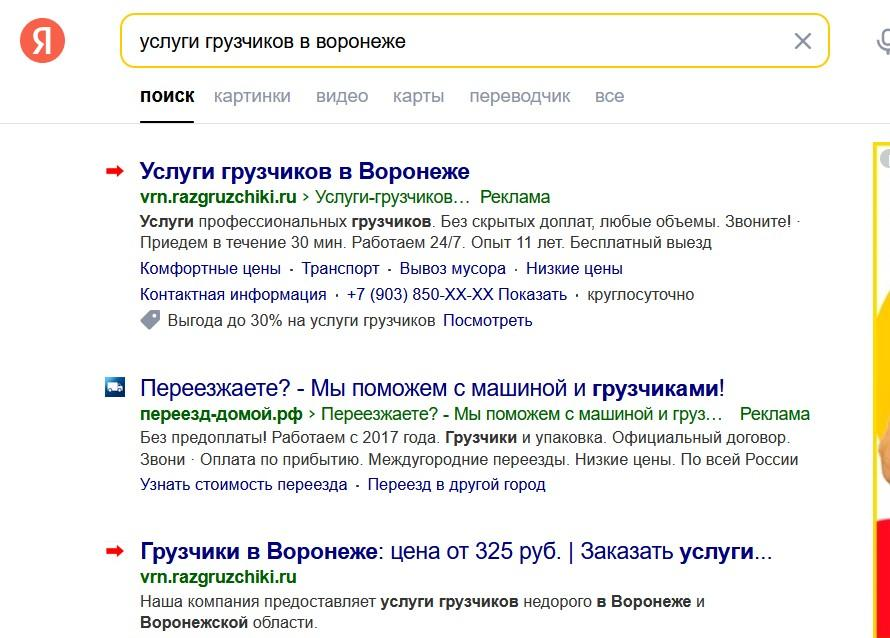
Task: Click Посмотреть next to the 30% discount
Action: click(488, 321)
